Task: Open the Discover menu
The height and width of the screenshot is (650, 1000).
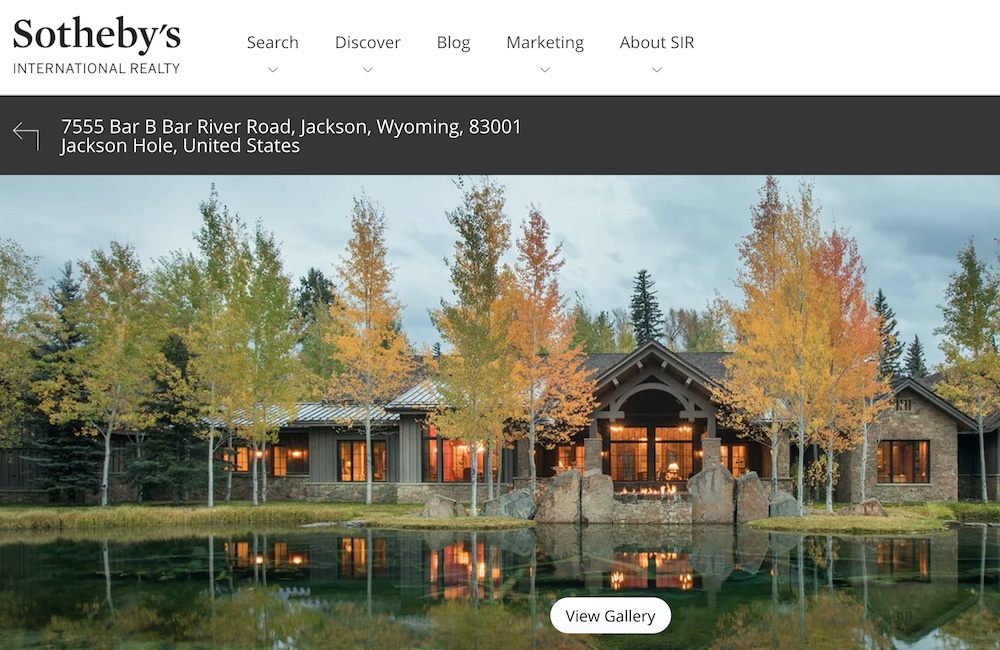Action: pos(368,42)
